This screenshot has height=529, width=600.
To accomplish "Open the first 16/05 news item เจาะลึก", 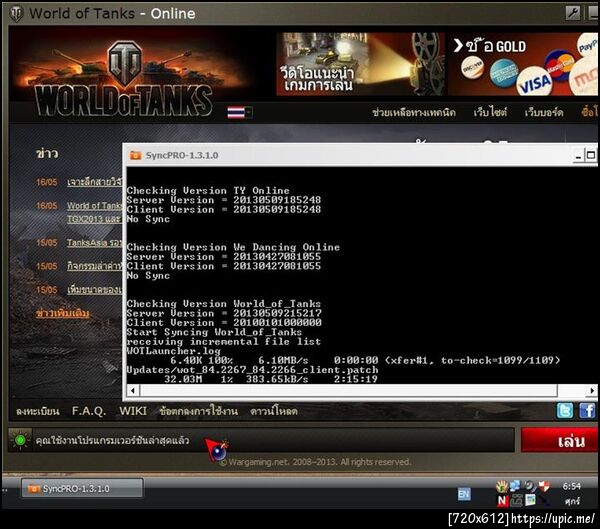I will pos(95,182).
